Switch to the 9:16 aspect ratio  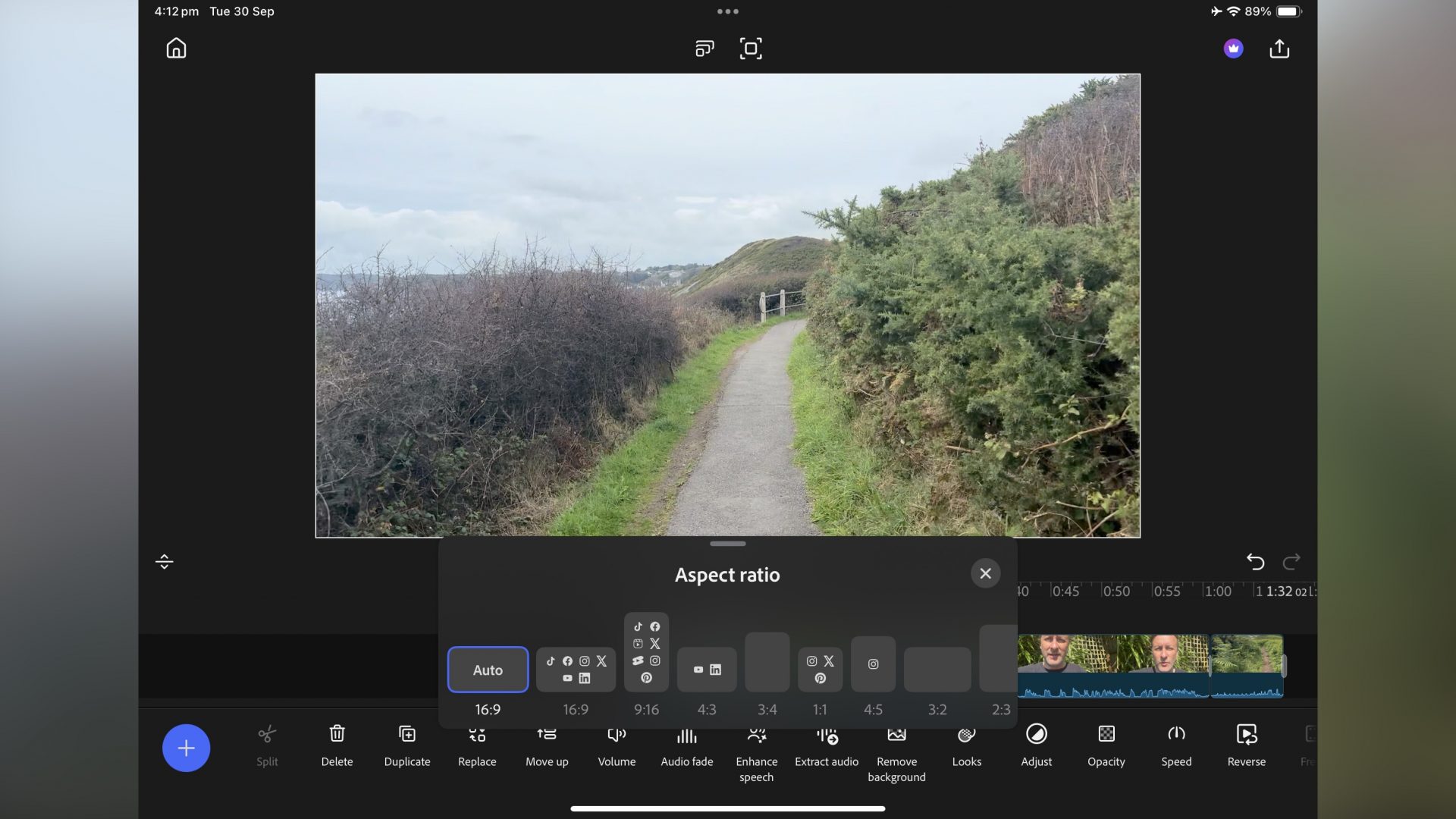tap(646, 667)
